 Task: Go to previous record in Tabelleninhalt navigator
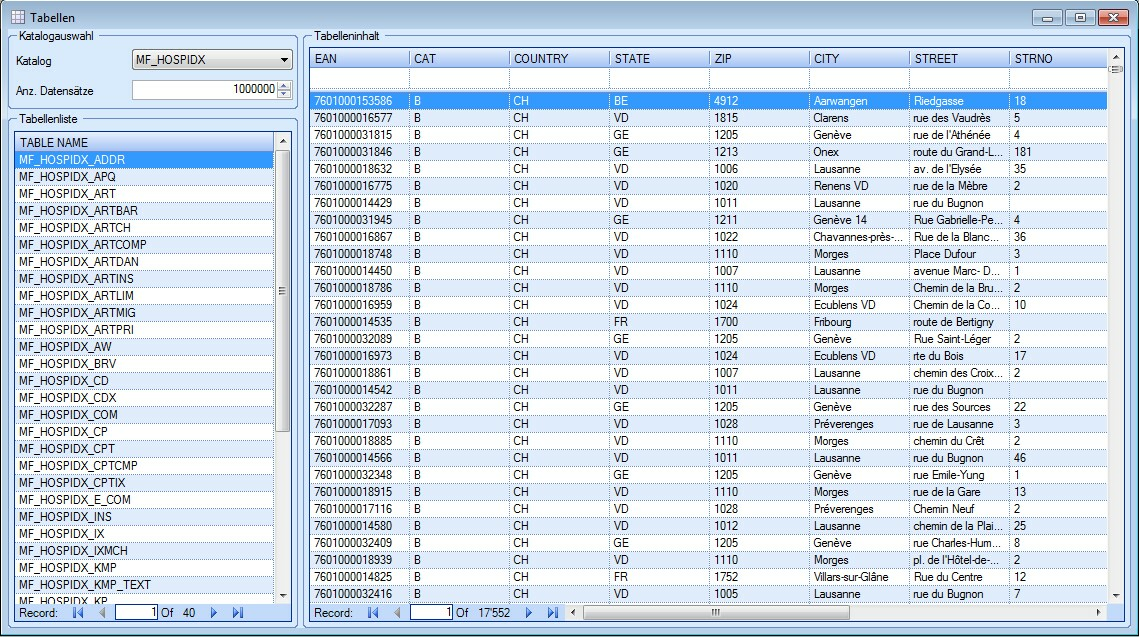pyautogui.click(x=397, y=612)
